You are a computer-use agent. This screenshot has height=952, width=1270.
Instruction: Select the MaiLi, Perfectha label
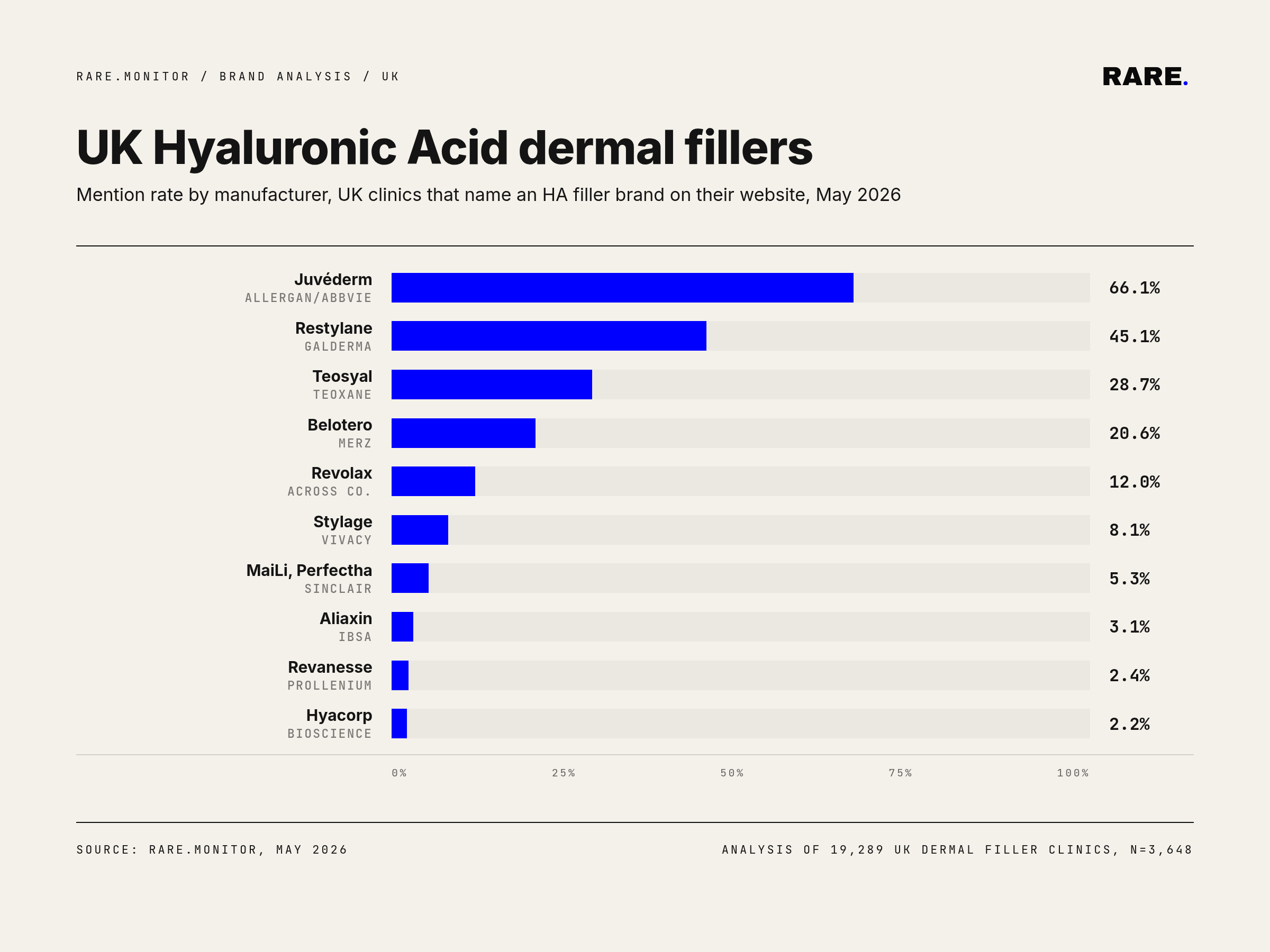(310, 571)
